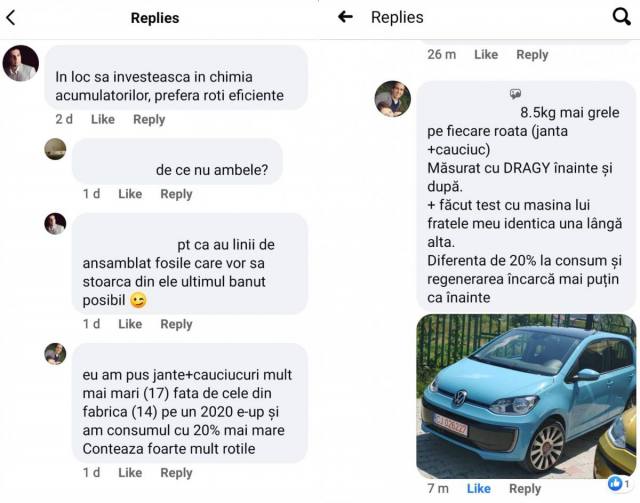
Task: Reply to the 'ultimul banut posibil' comment
Action: tap(176, 324)
